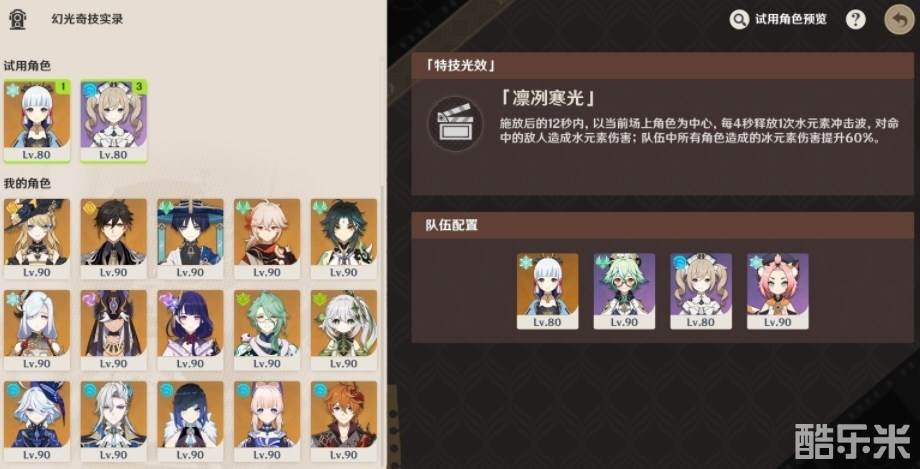Click Sucrose in the team configuration
920x469 pixels.
(624, 291)
